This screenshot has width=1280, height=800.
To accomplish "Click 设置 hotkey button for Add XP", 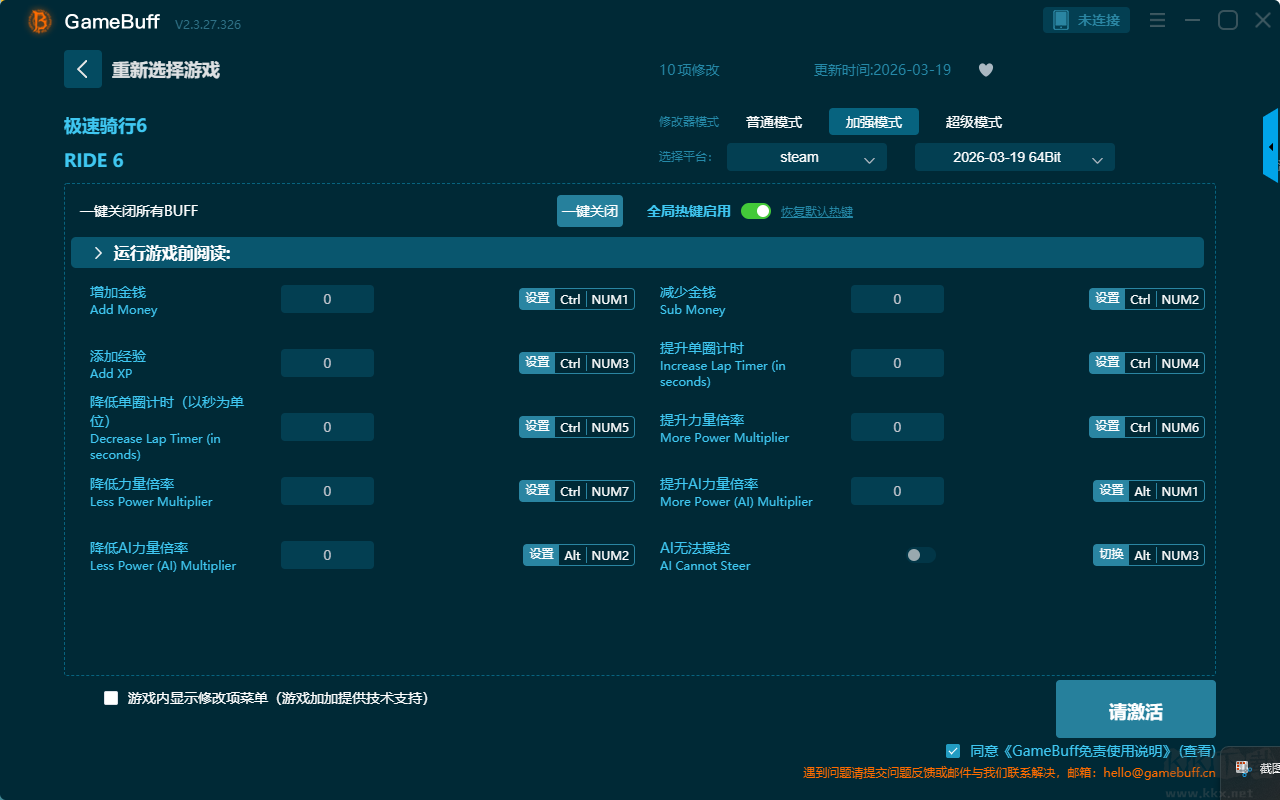I will pyautogui.click(x=537, y=363).
